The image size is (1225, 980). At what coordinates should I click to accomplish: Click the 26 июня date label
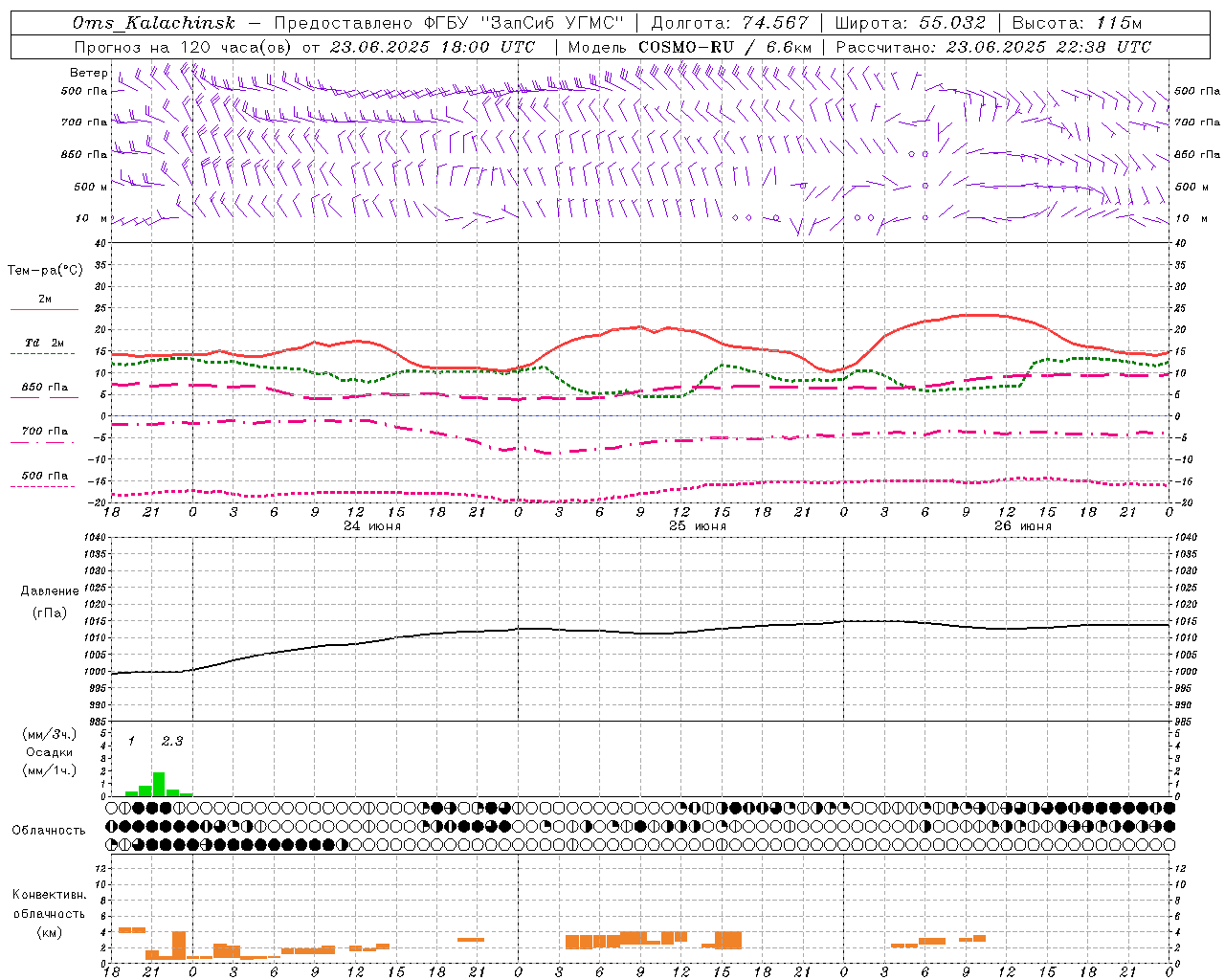point(1023,526)
